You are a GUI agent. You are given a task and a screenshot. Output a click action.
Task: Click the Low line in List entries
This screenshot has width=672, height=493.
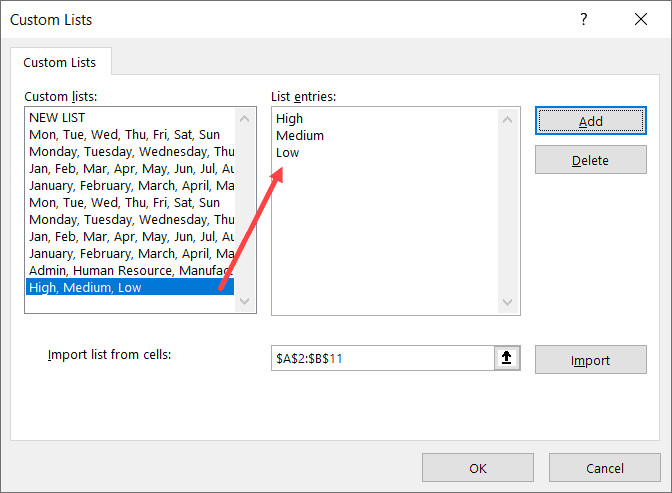[x=288, y=153]
